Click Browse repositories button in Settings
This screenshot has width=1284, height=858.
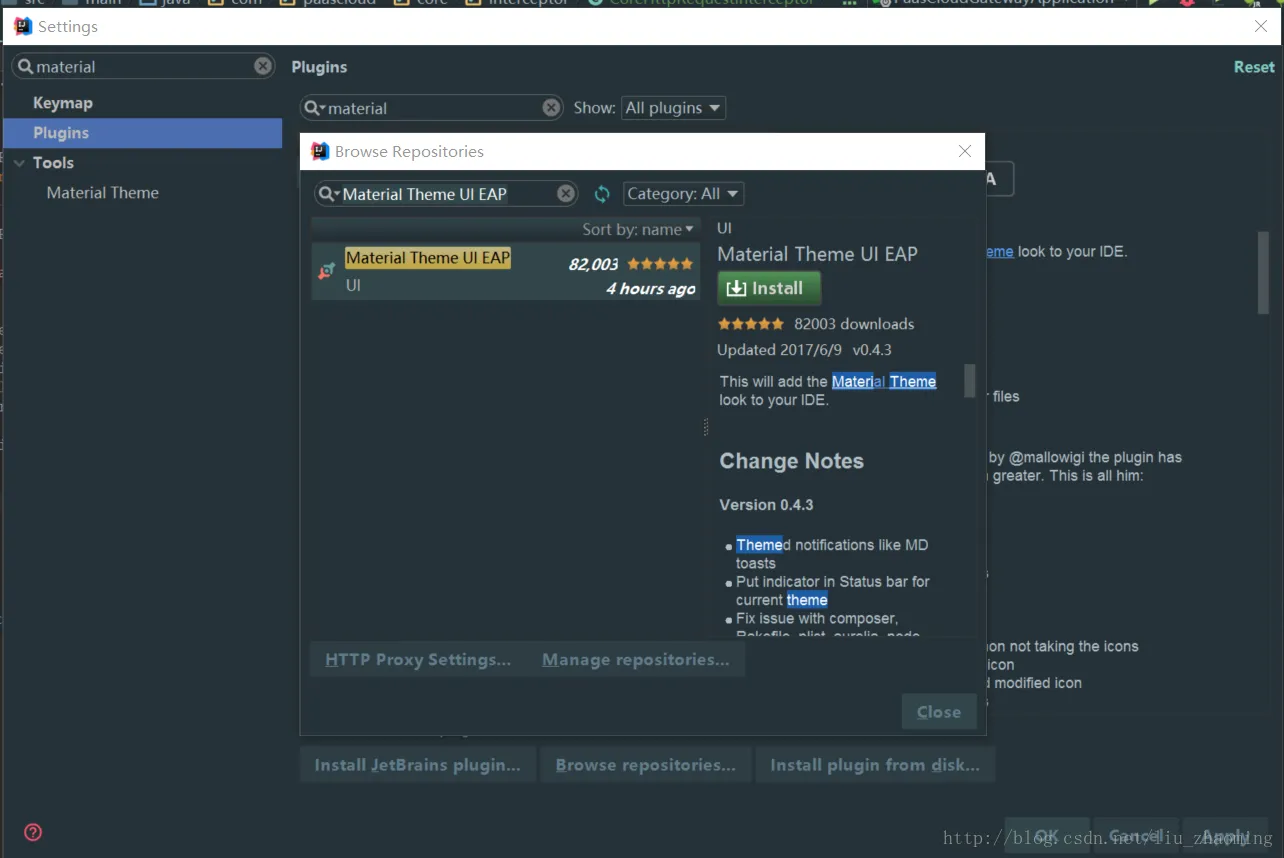(x=646, y=765)
